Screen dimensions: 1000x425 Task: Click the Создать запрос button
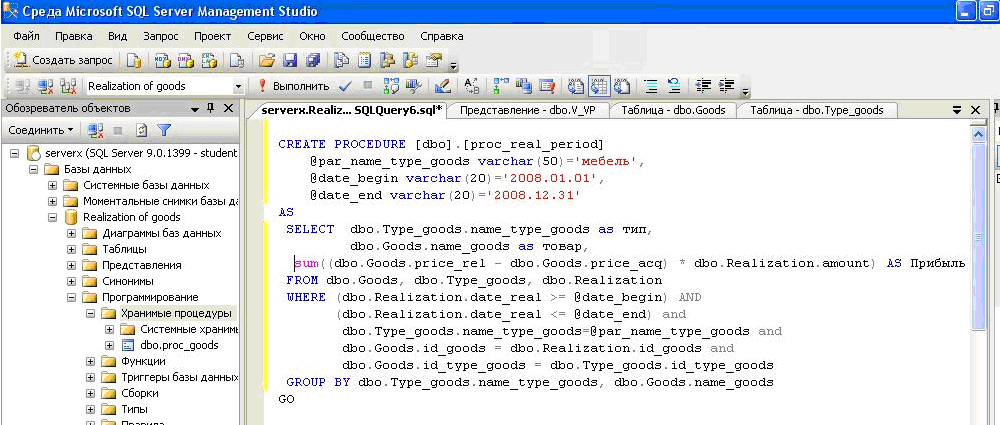[x=62, y=61]
